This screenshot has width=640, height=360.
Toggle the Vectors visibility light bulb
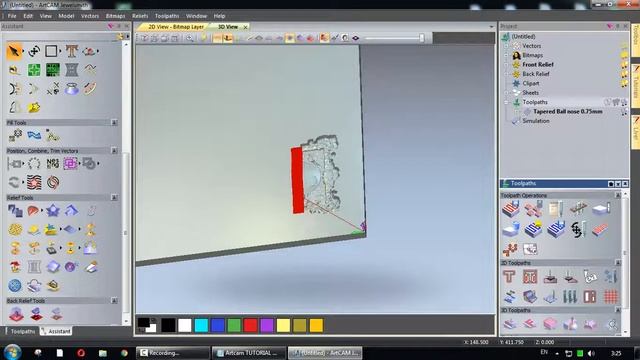tap(624, 45)
